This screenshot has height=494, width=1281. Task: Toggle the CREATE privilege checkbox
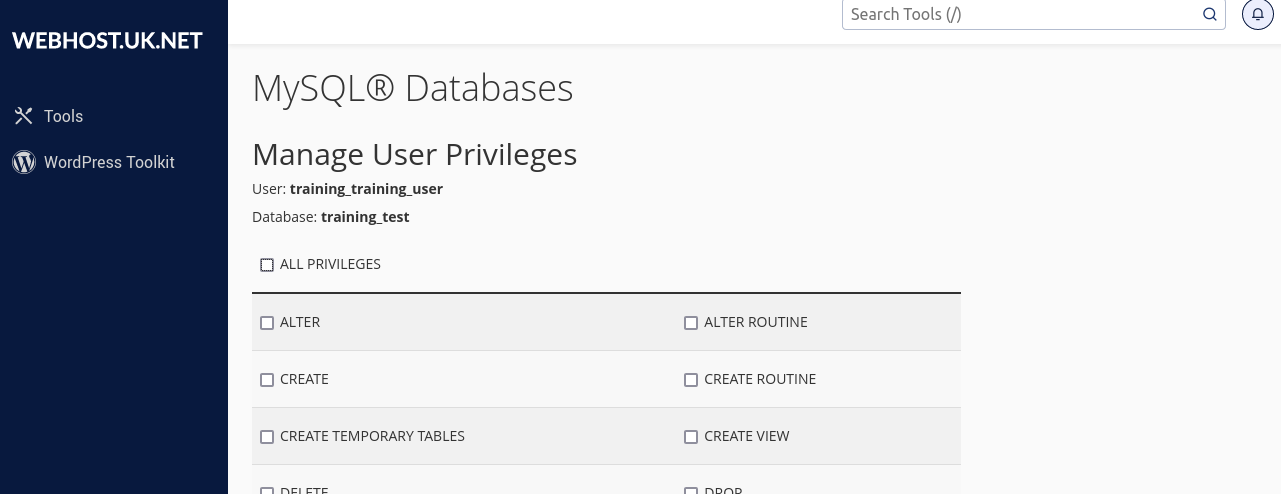point(267,380)
